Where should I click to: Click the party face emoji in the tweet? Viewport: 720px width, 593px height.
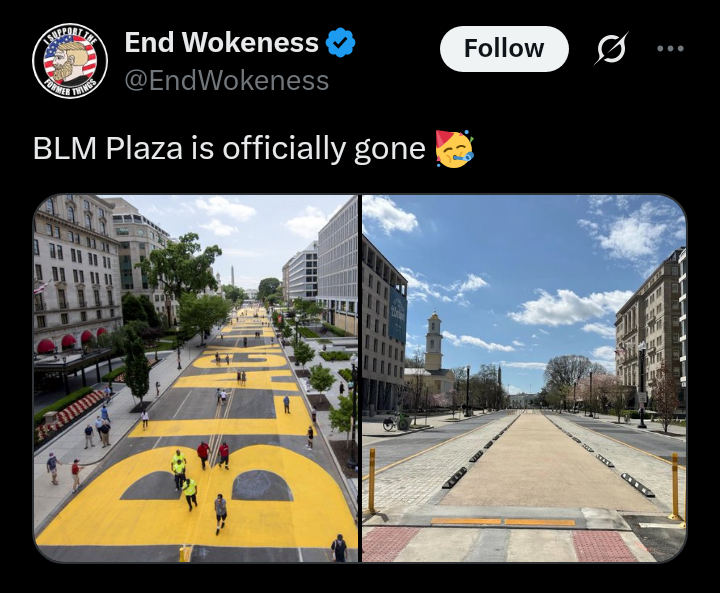coord(454,148)
